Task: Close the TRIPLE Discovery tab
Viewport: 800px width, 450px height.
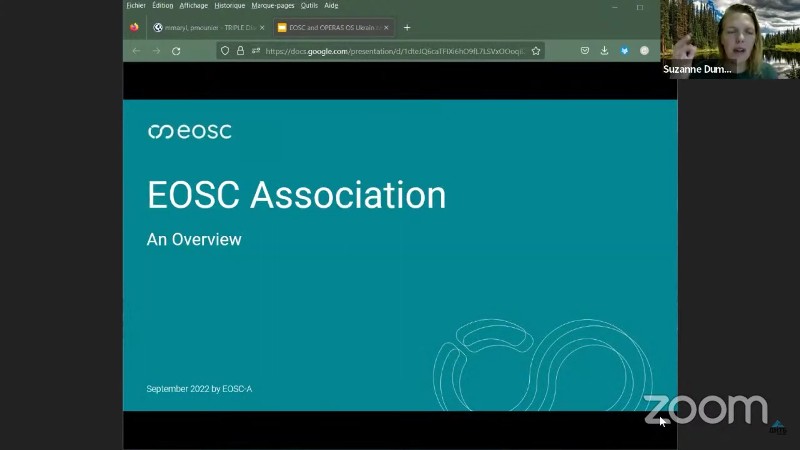Action: [262, 28]
